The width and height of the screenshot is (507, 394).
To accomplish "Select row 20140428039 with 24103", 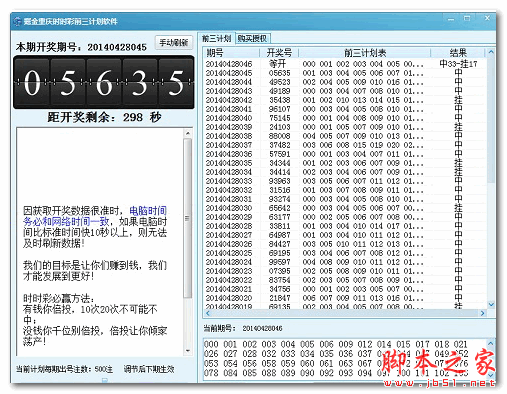I will [x=345, y=127].
